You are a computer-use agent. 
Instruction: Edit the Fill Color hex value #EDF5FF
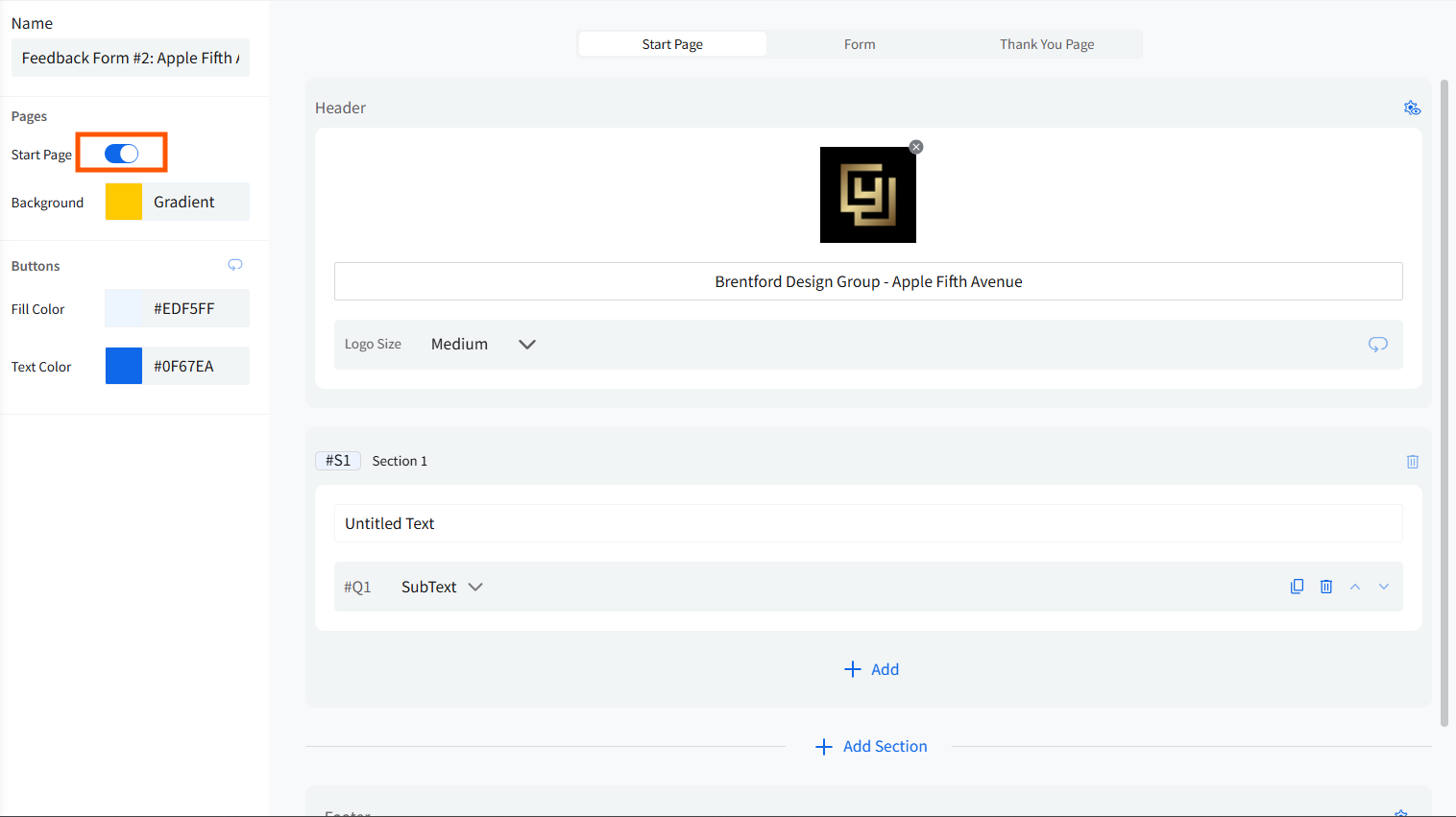click(x=196, y=308)
